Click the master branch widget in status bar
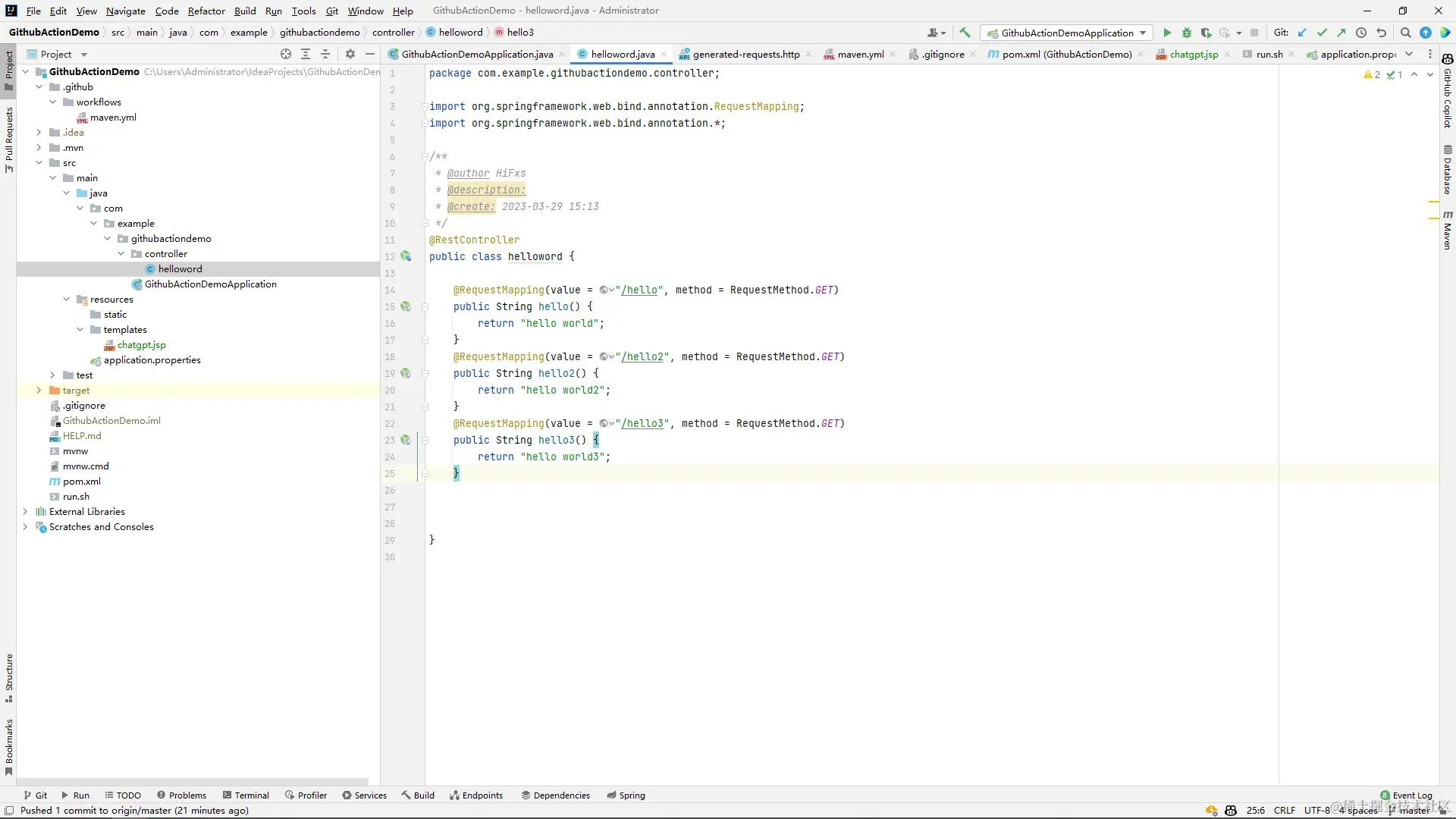Screen dimensions: 1456x819 click(x=1413, y=811)
